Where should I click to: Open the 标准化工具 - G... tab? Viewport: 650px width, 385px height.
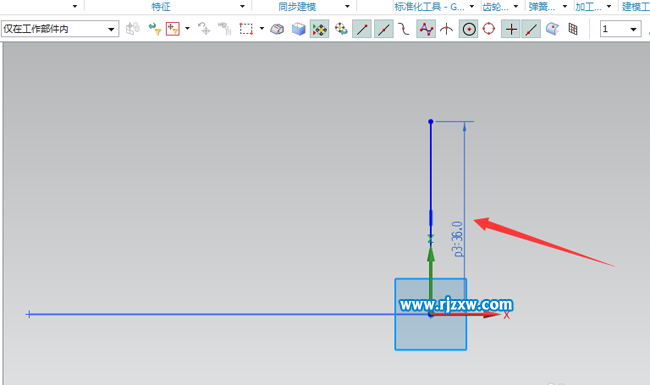(429, 6)
